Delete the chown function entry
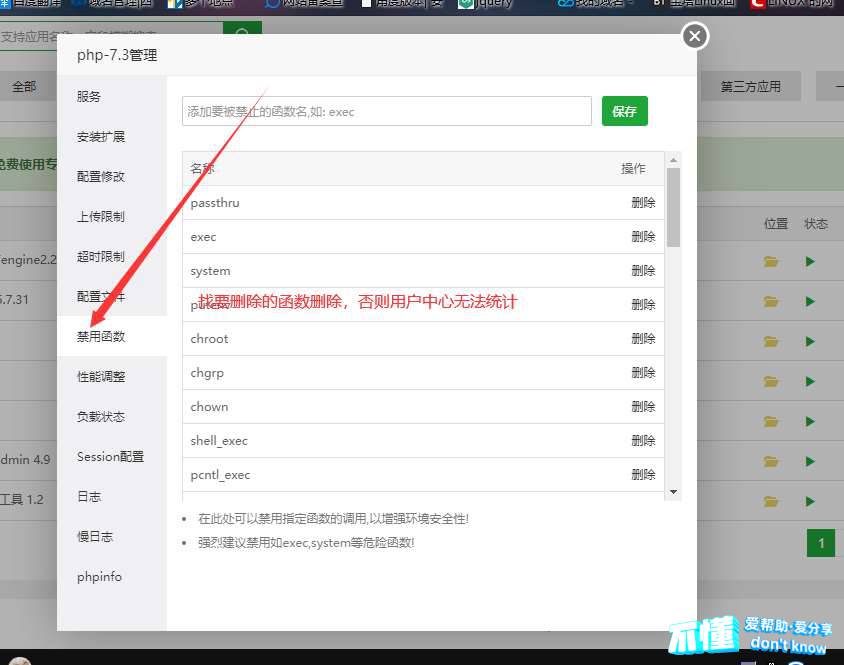Image resolution: width=844 pixels, height=665 pixels. pyautogui.click(x=643, y=407)
